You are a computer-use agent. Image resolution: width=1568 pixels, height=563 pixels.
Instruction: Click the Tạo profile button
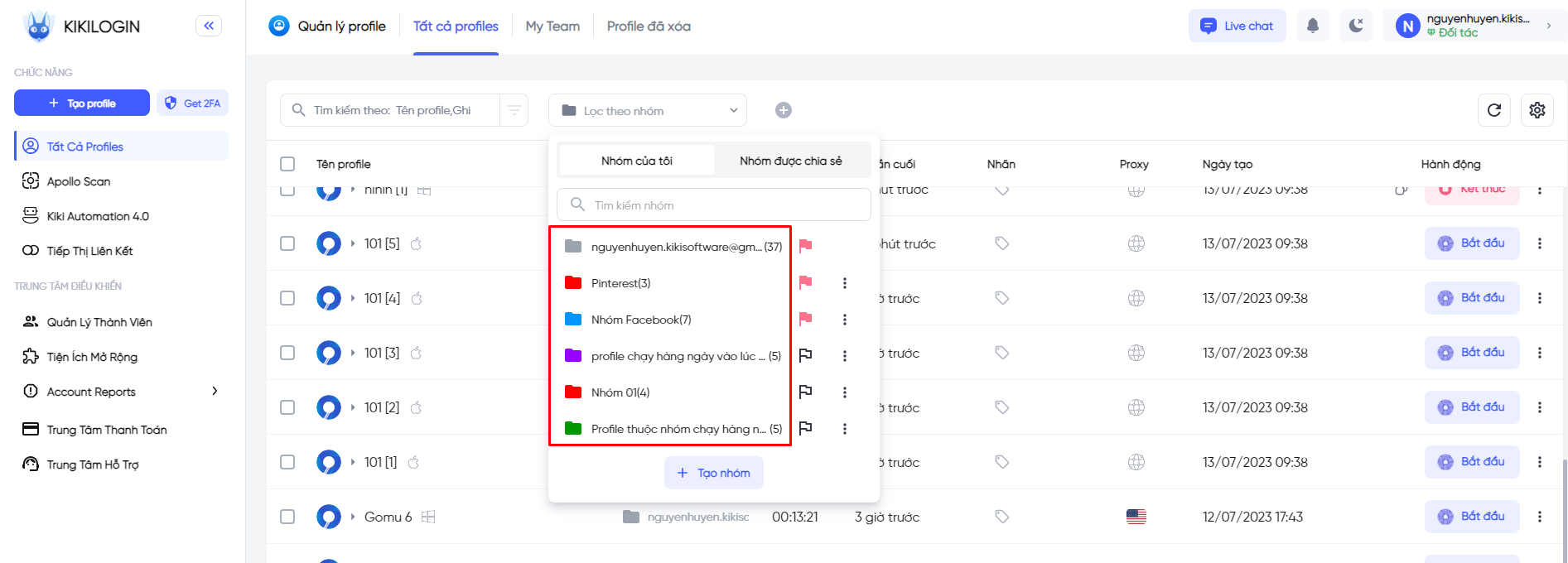pos(82,103)
